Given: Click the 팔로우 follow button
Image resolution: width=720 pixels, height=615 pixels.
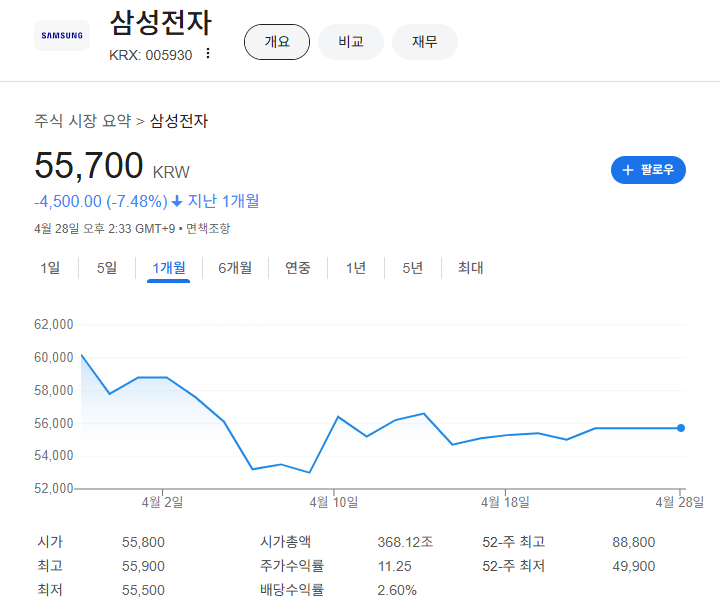Looking at the screenshot, I should tap(648, 170).
